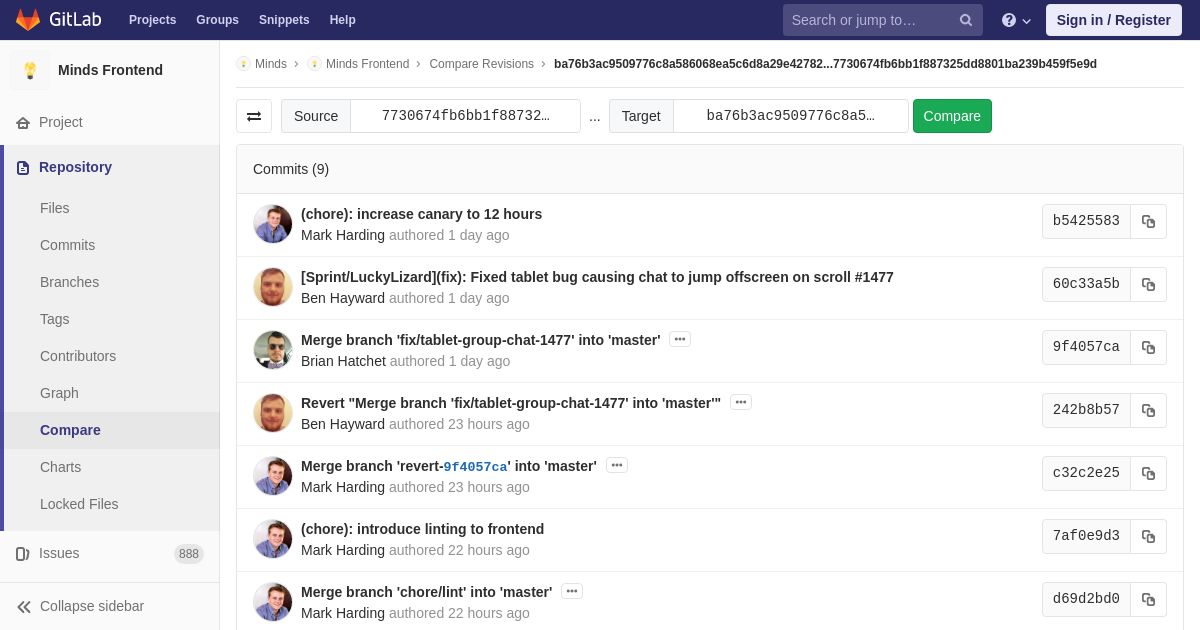Click the 9f4057ca link in merge title
Image resolution: width=1200 pixels, height=630 pixels.
(475, 467)
